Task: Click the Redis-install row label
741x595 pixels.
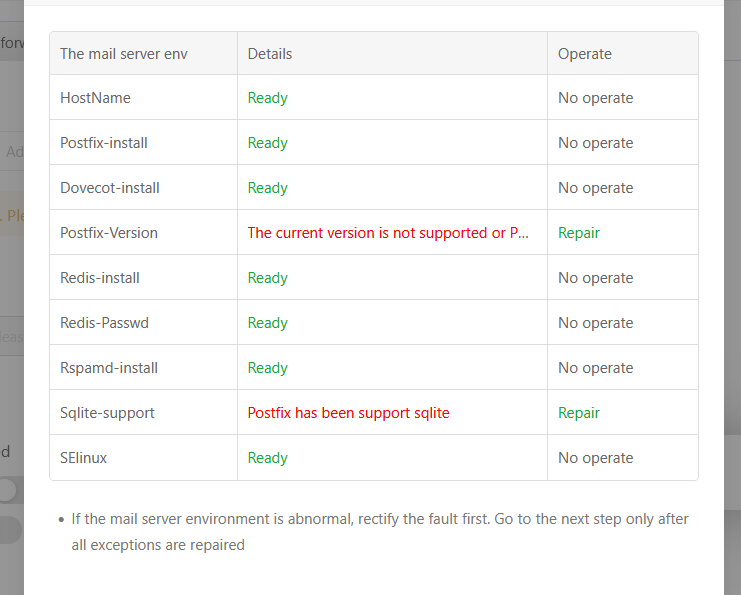Action: click(x=100, y=278)
